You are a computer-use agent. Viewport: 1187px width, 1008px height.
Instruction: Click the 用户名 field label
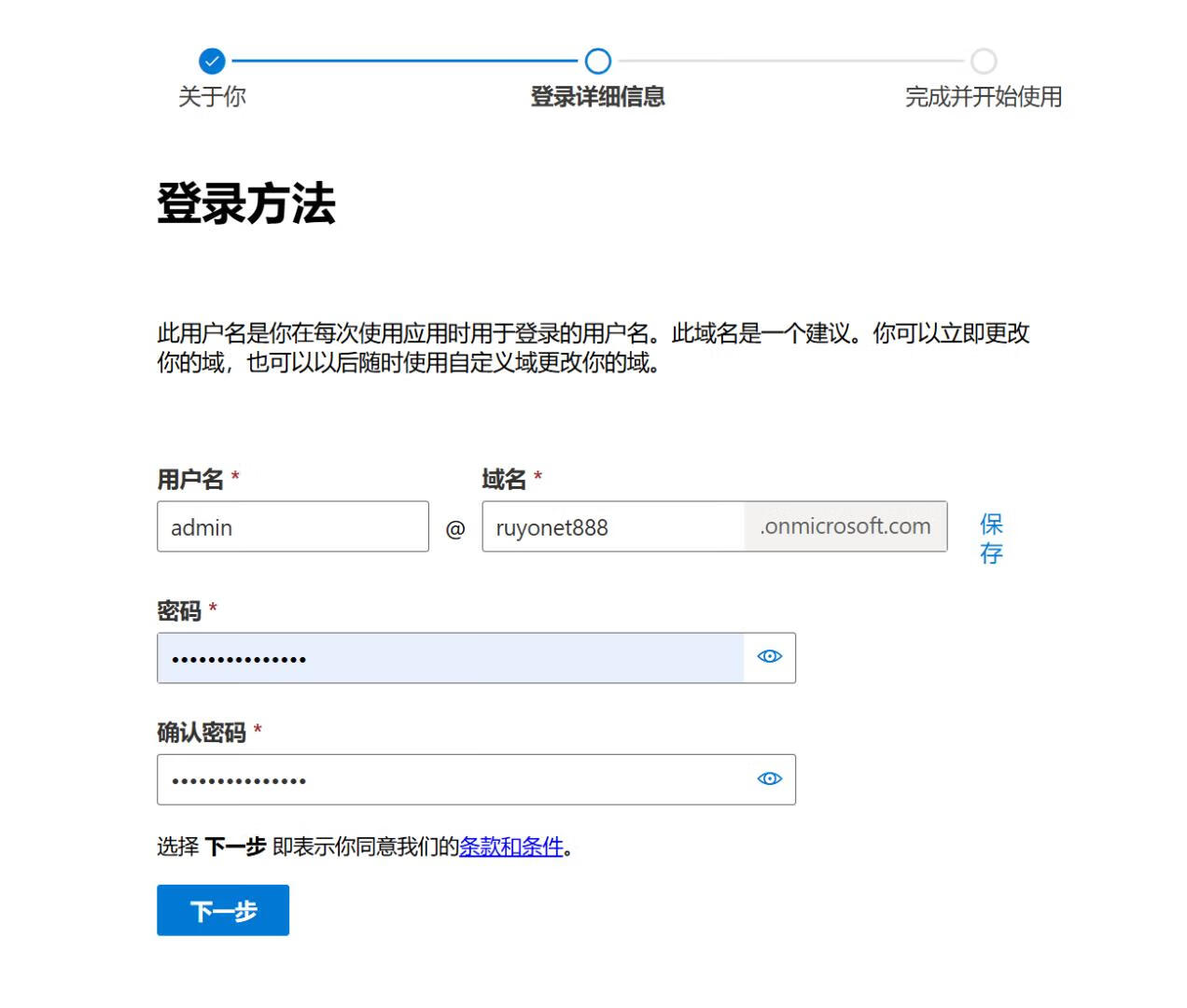tap(190, 480)
